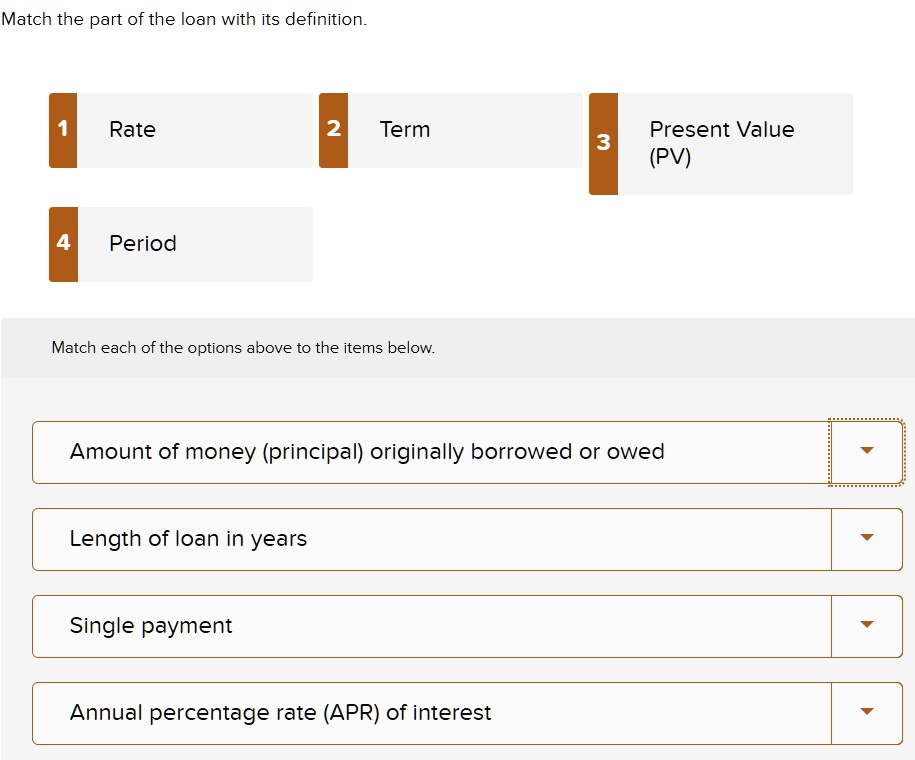
Task: Select the option tile labeled Term
Action: point(450,129)
